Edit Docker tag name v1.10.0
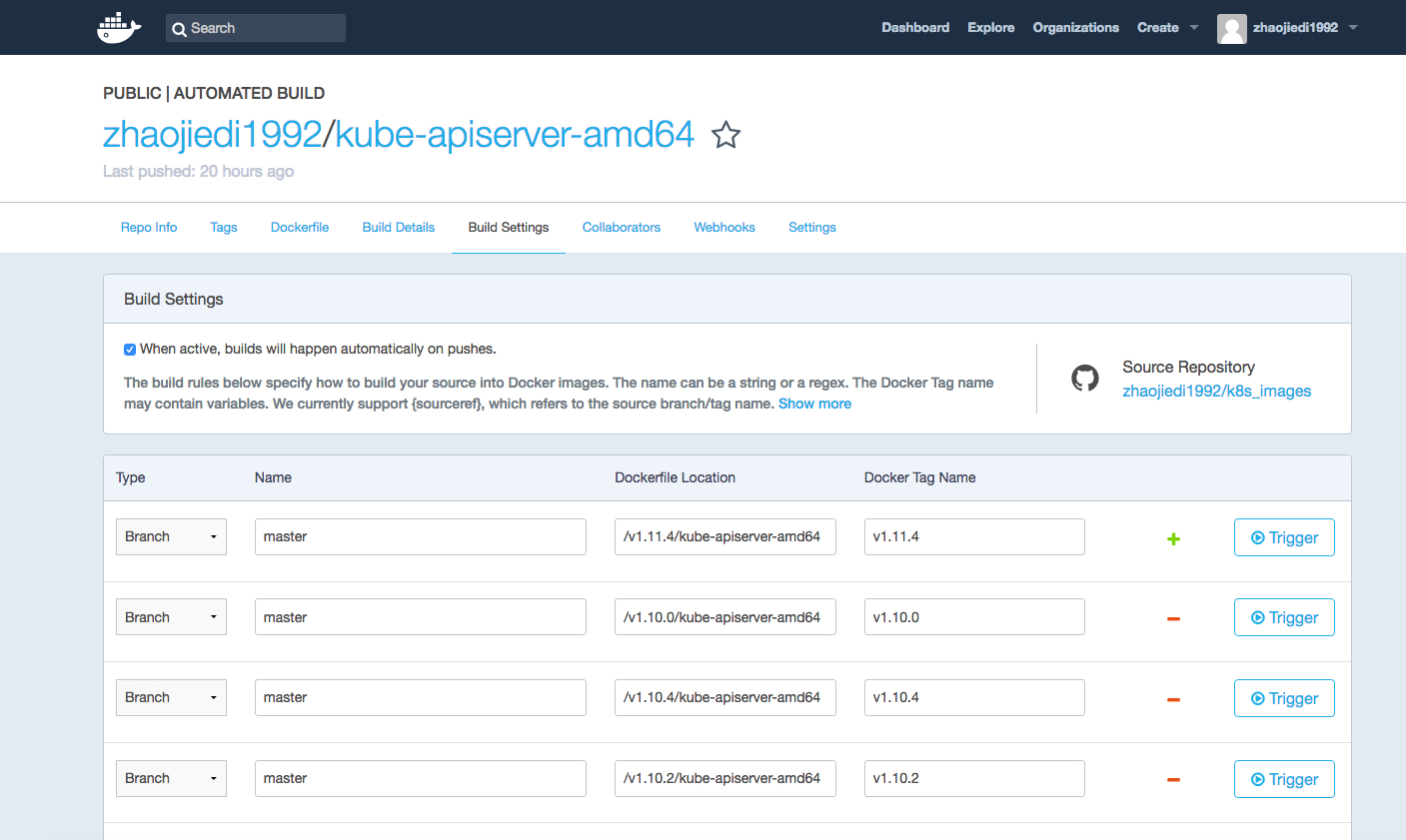This screenshot has height=840, width=1406. [974, 617]
